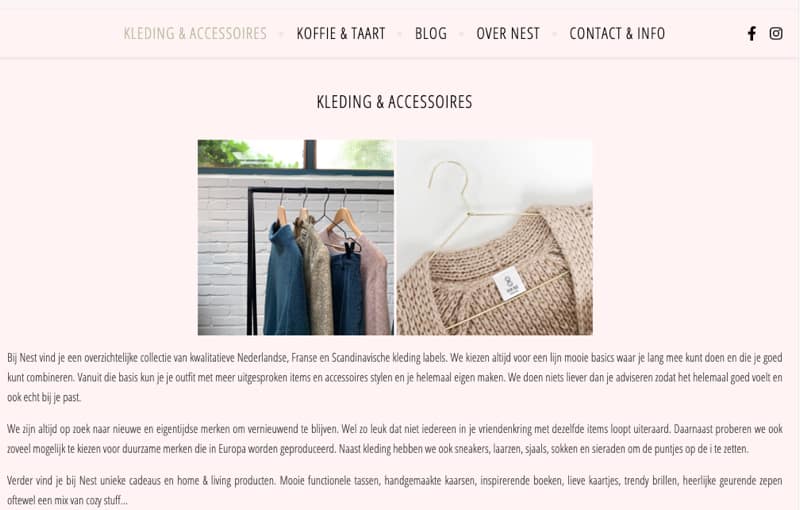Click the paragraph starting 'We zijn altijd op zoek'
Viewport: 800px width, 510px height.
[x=394, y=439]
